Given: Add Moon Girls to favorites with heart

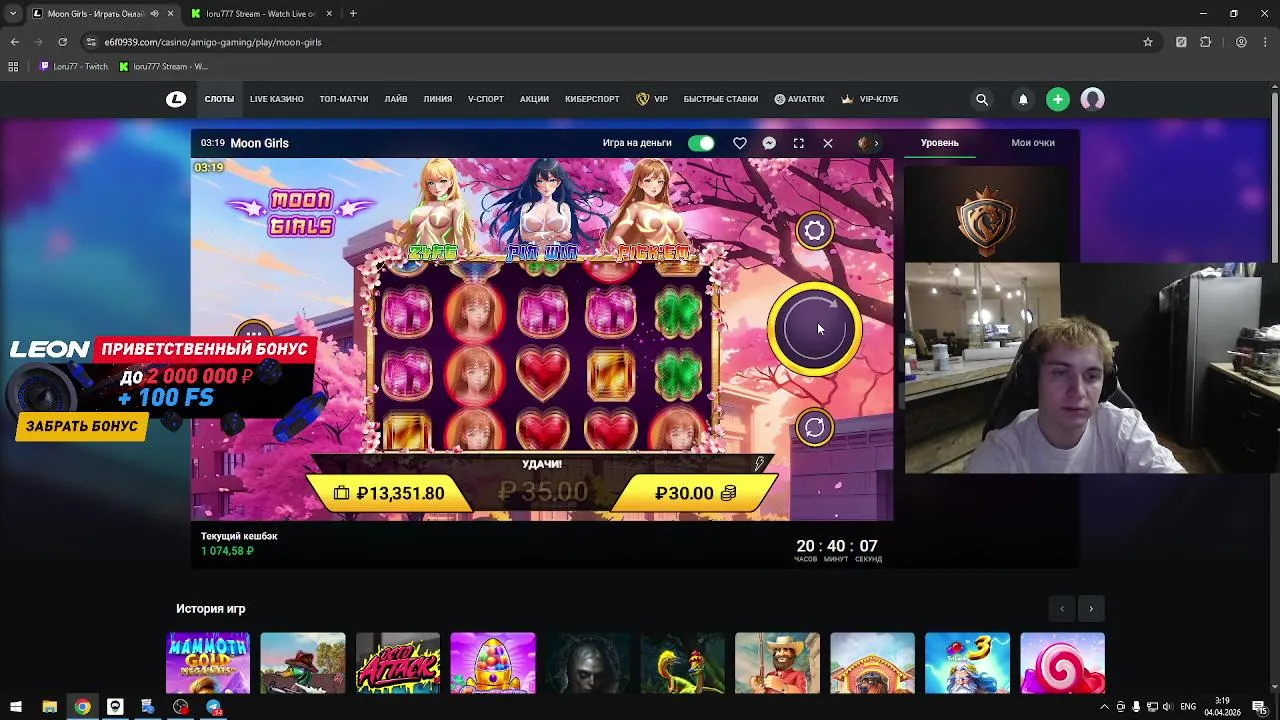Looking at the screenshot, I should (740, 143).
